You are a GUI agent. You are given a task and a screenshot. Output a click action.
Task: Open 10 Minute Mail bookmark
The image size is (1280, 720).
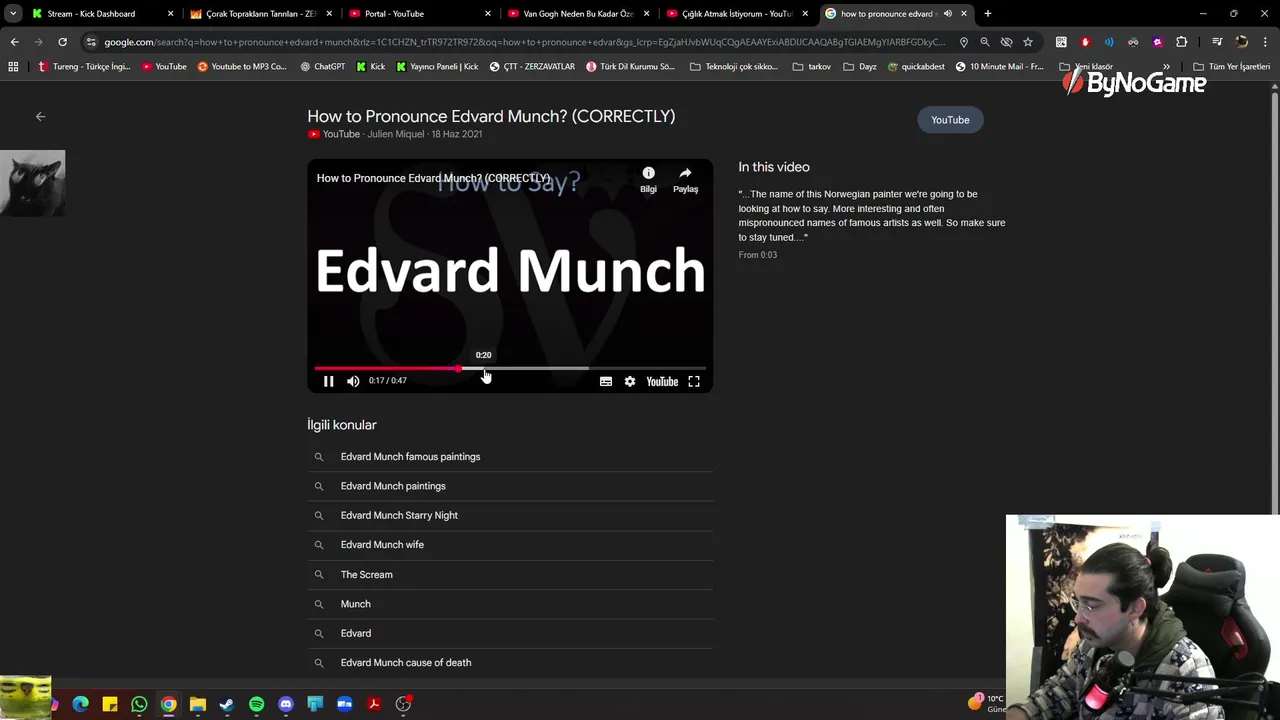[999, 67]
